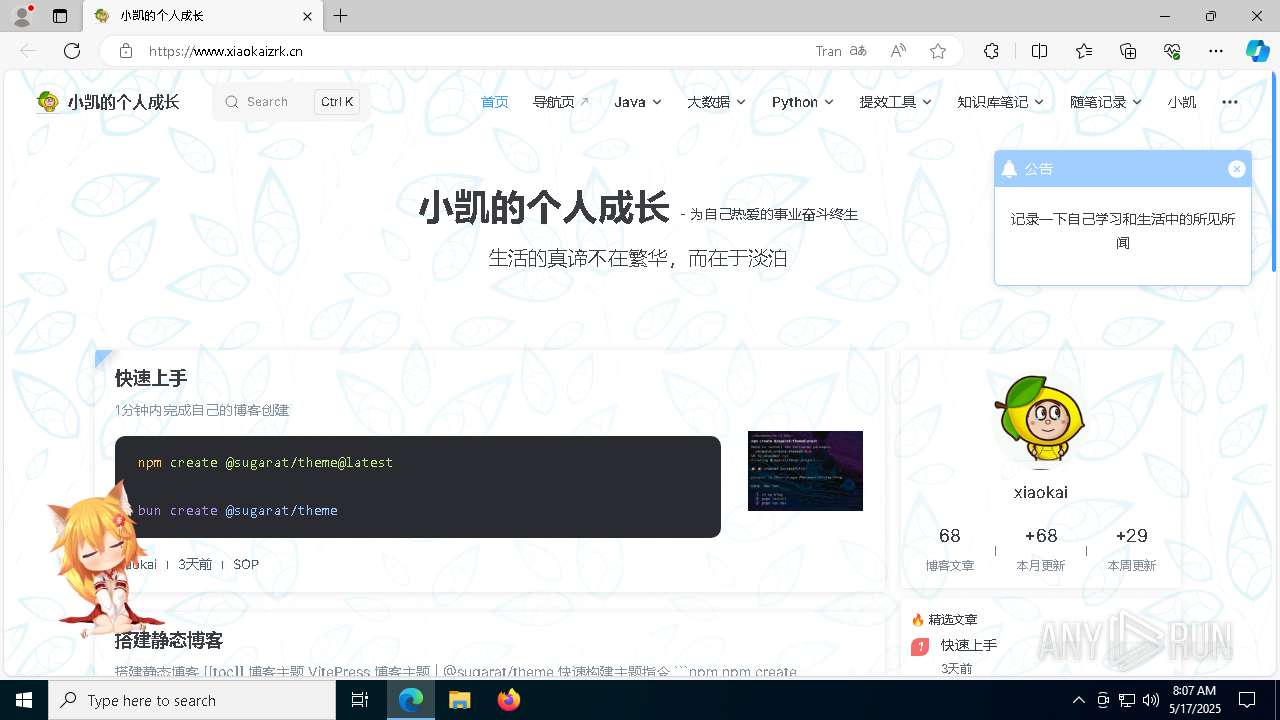Open Task View on taskbar

pyautogui.click(x=360, y=700)
